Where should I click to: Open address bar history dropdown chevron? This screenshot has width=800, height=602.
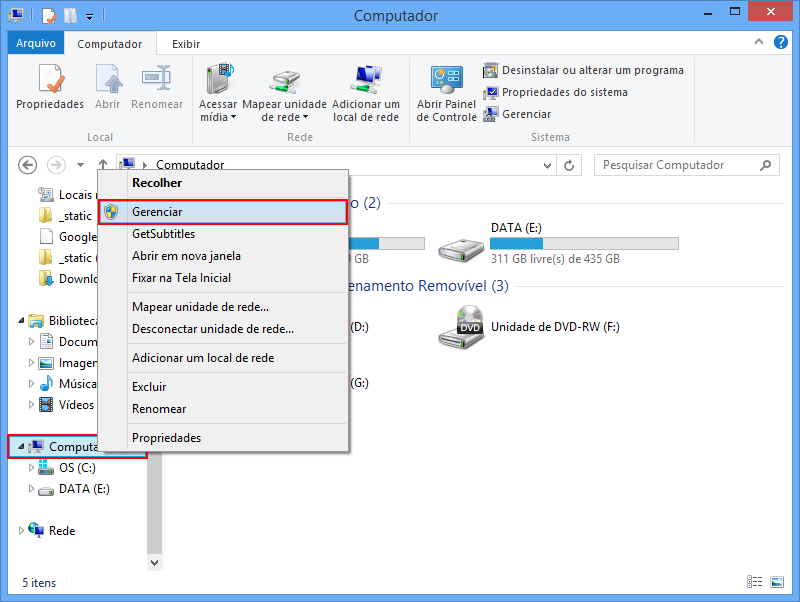547,165
